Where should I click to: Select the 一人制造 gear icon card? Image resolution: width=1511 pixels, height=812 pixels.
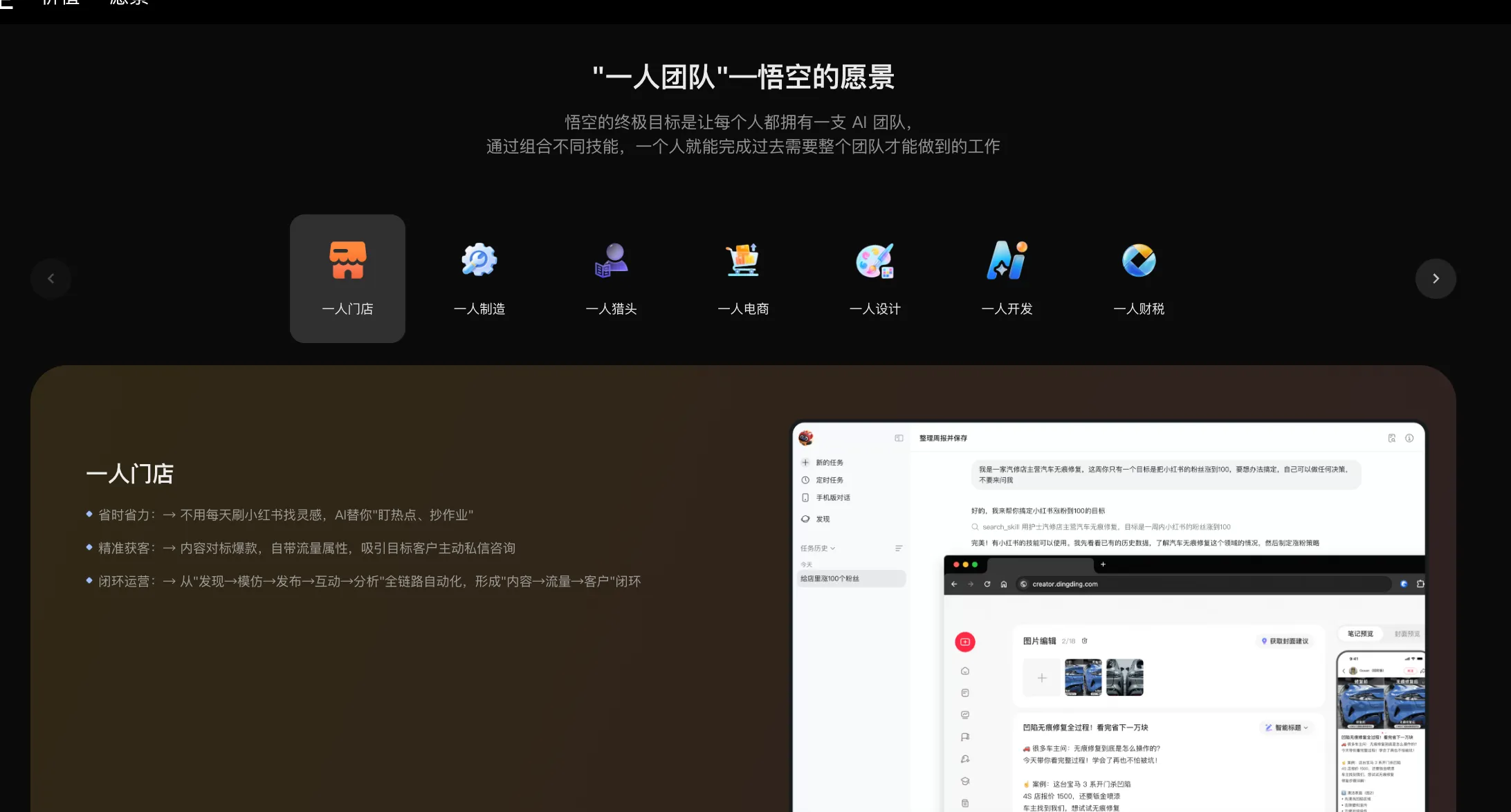479,278
